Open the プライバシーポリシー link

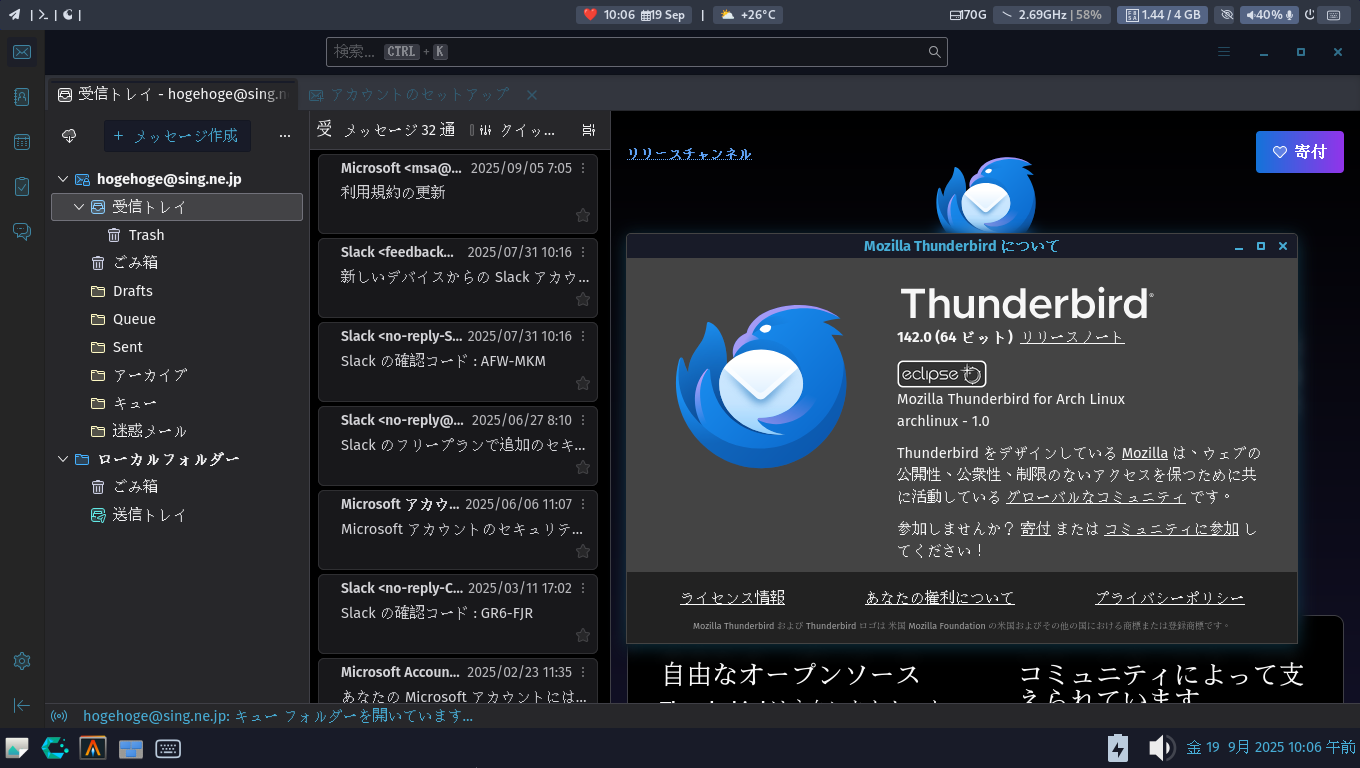[x=1170, y=598]
